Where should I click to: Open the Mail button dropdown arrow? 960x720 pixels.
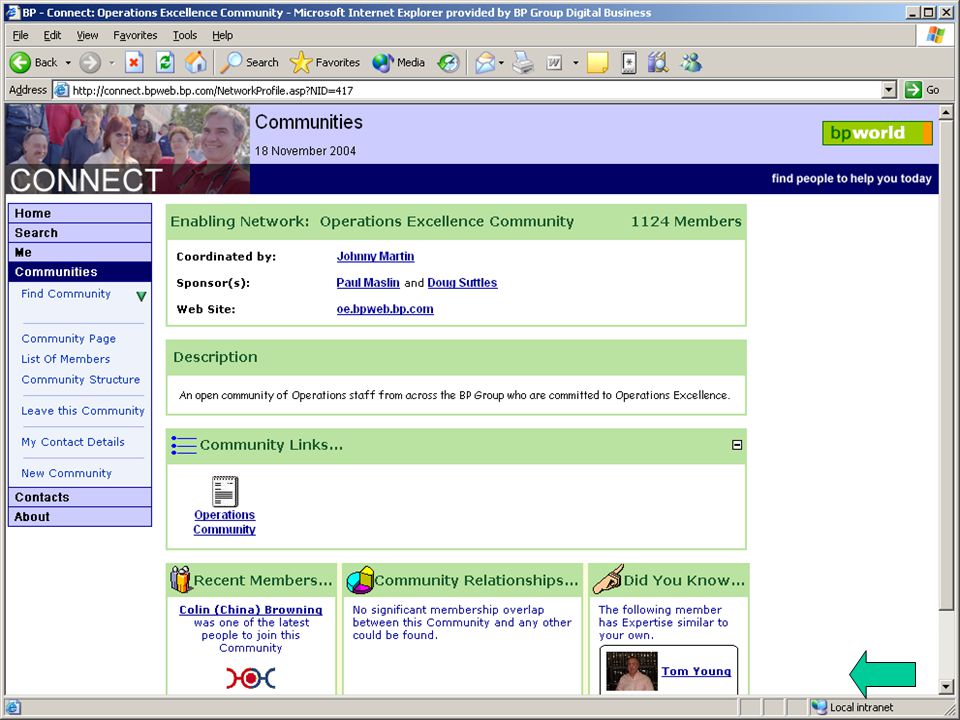point(501,62)
